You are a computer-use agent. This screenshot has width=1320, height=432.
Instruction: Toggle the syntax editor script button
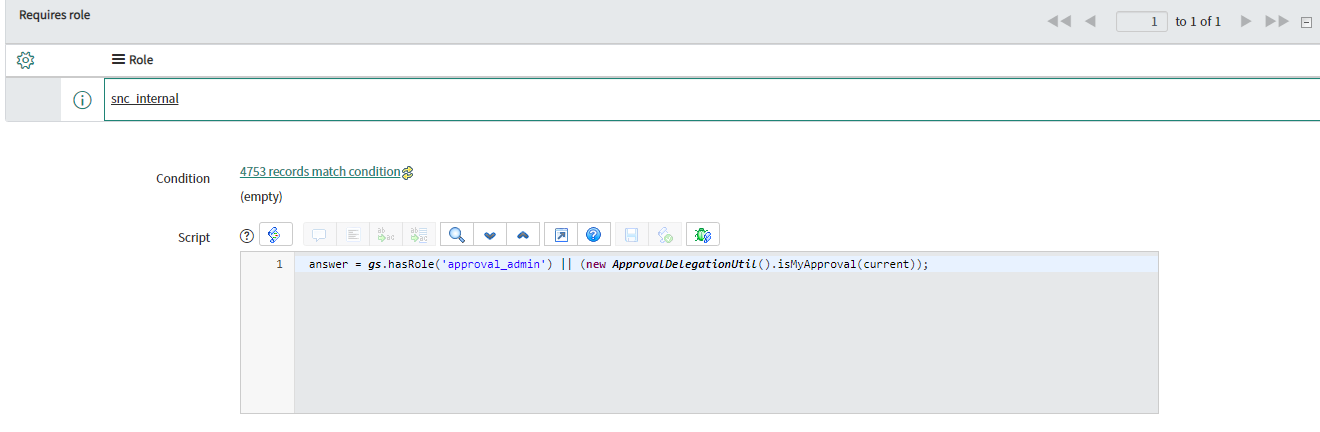[276, 235]
